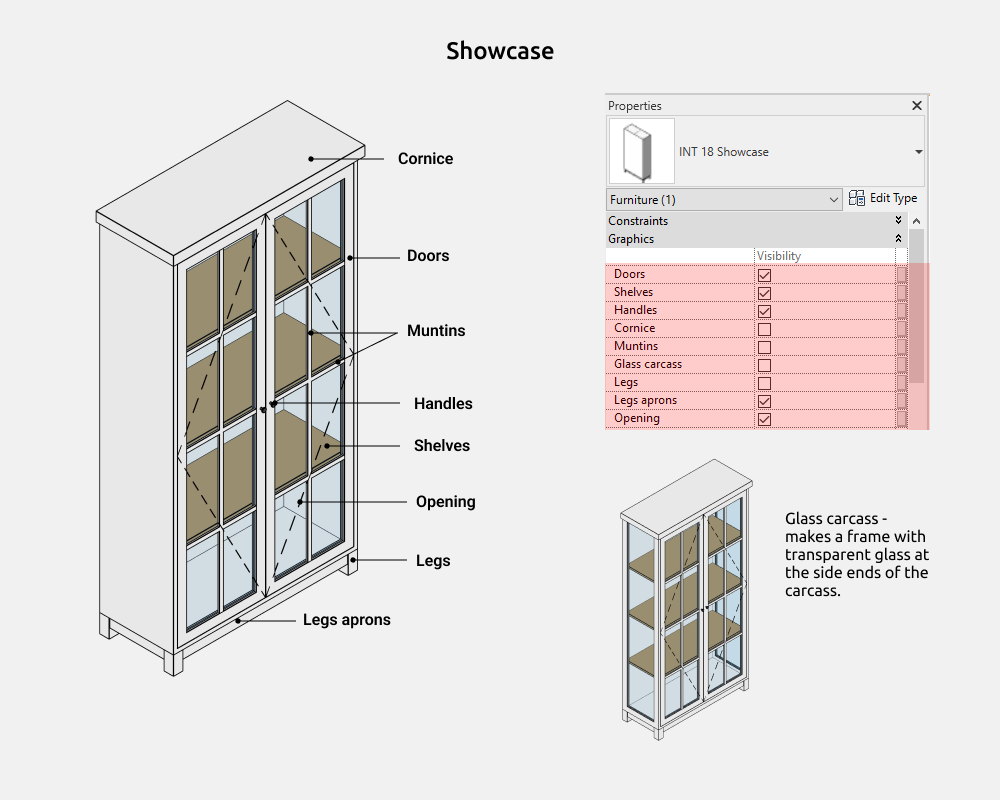
Task: Uncheck the Shelves visibility checkbox
Action: tap(764, 293)
